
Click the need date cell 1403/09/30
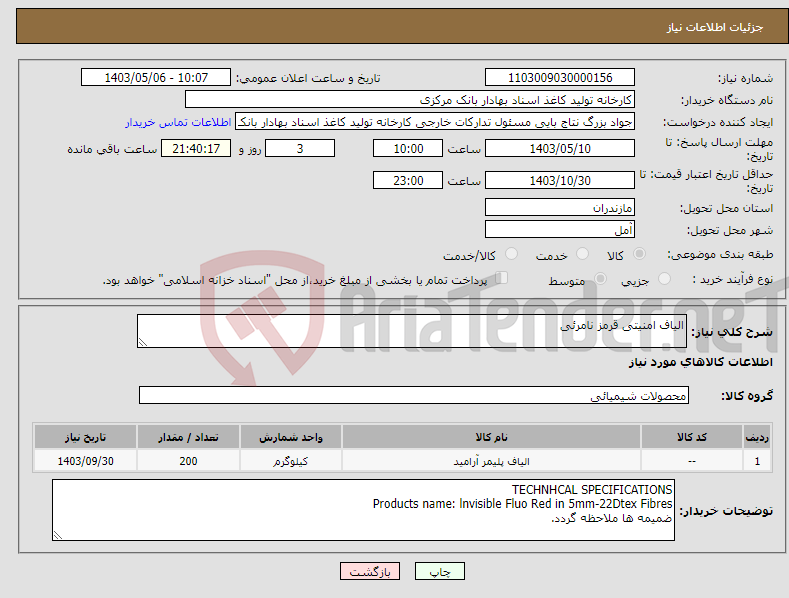tap(86, 461)
